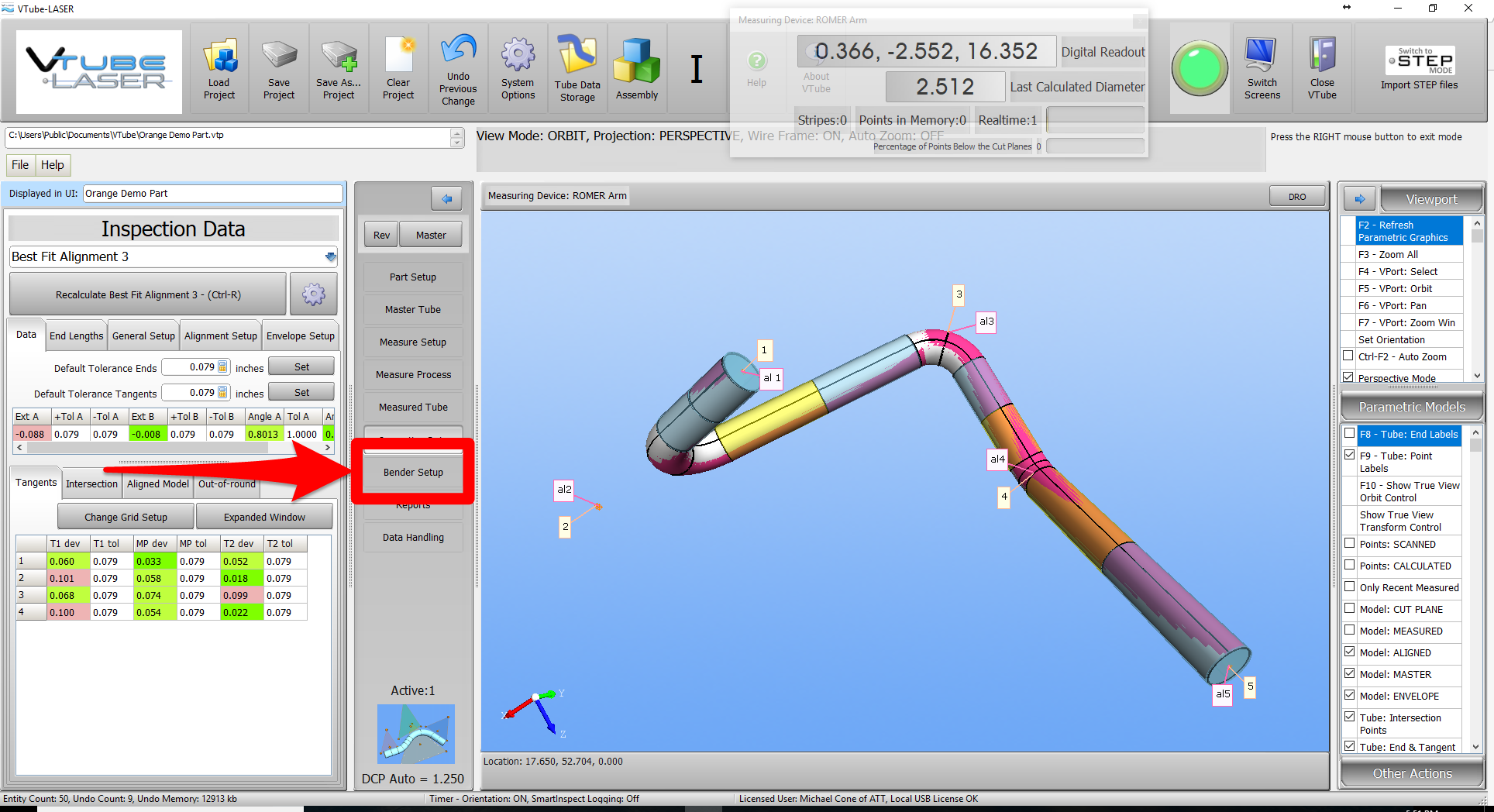1494x812 pixels.
Task: Click the VTube-LASER logo
Action: click(98, 71)
